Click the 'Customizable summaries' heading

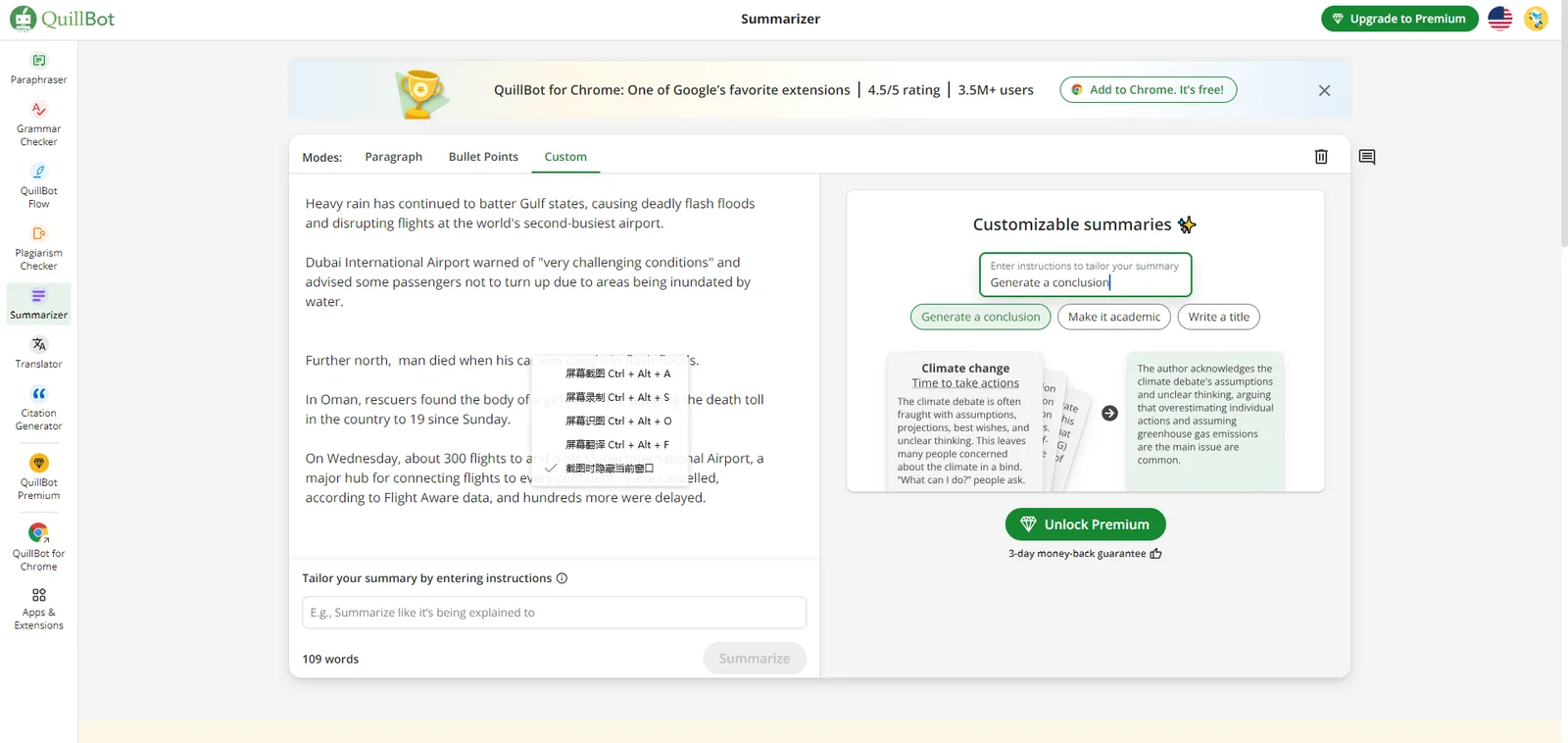[x=1072, y=224]
